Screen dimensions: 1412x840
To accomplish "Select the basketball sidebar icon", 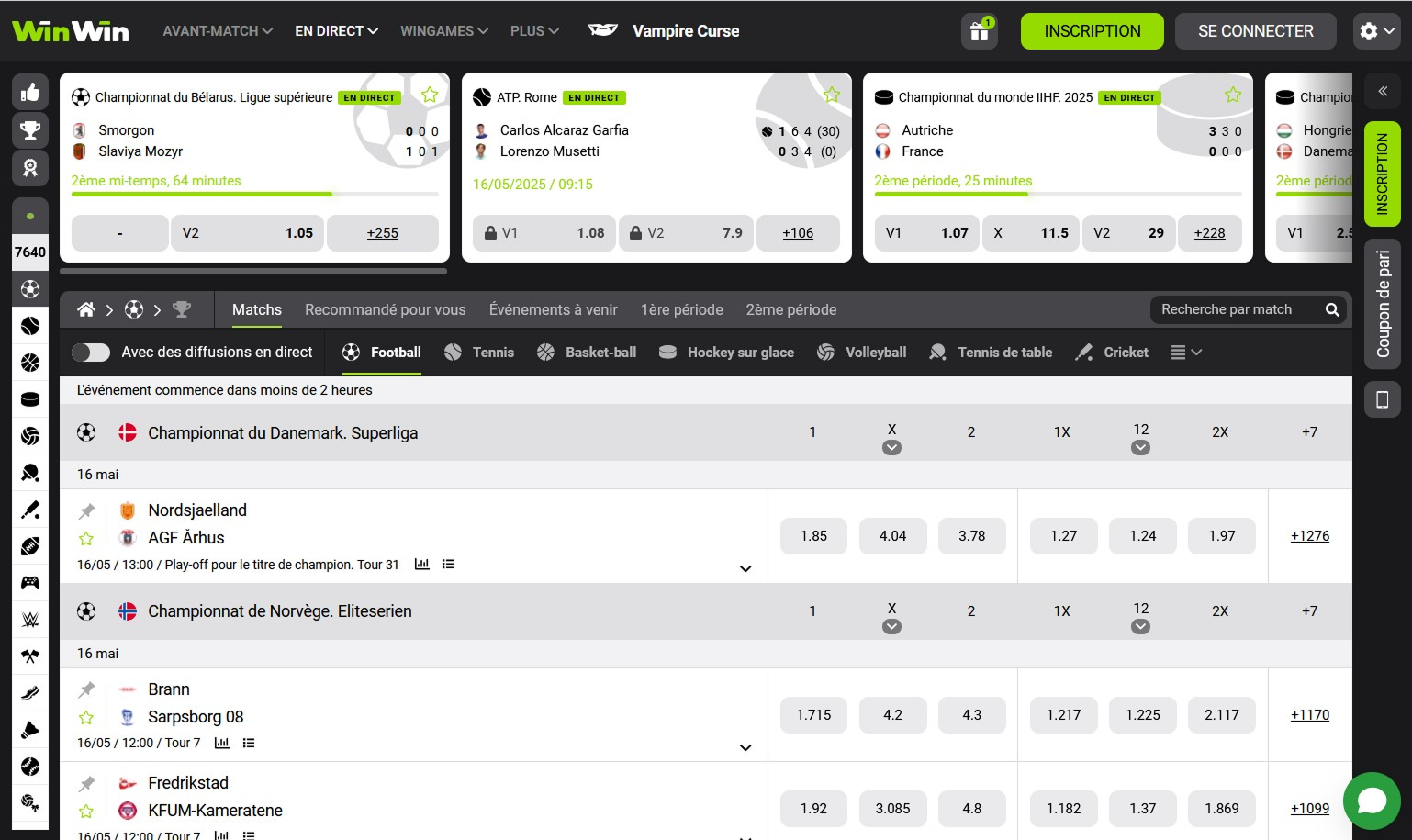I will click(30, 363).
